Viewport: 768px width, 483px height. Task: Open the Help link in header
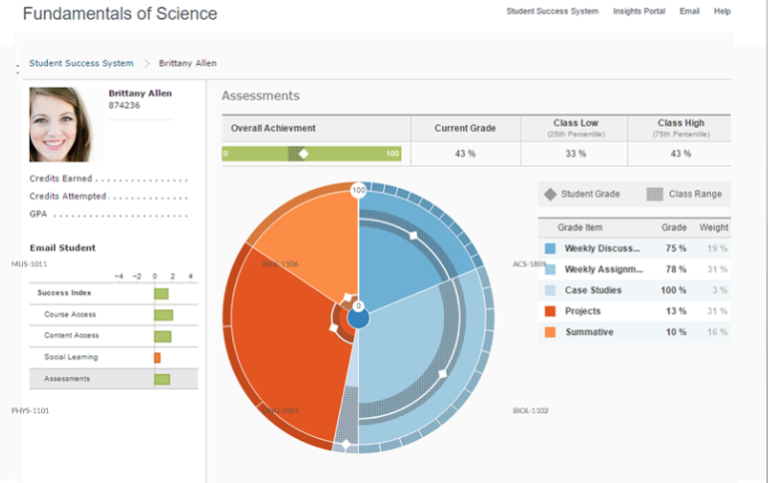(x=722, y=12)
